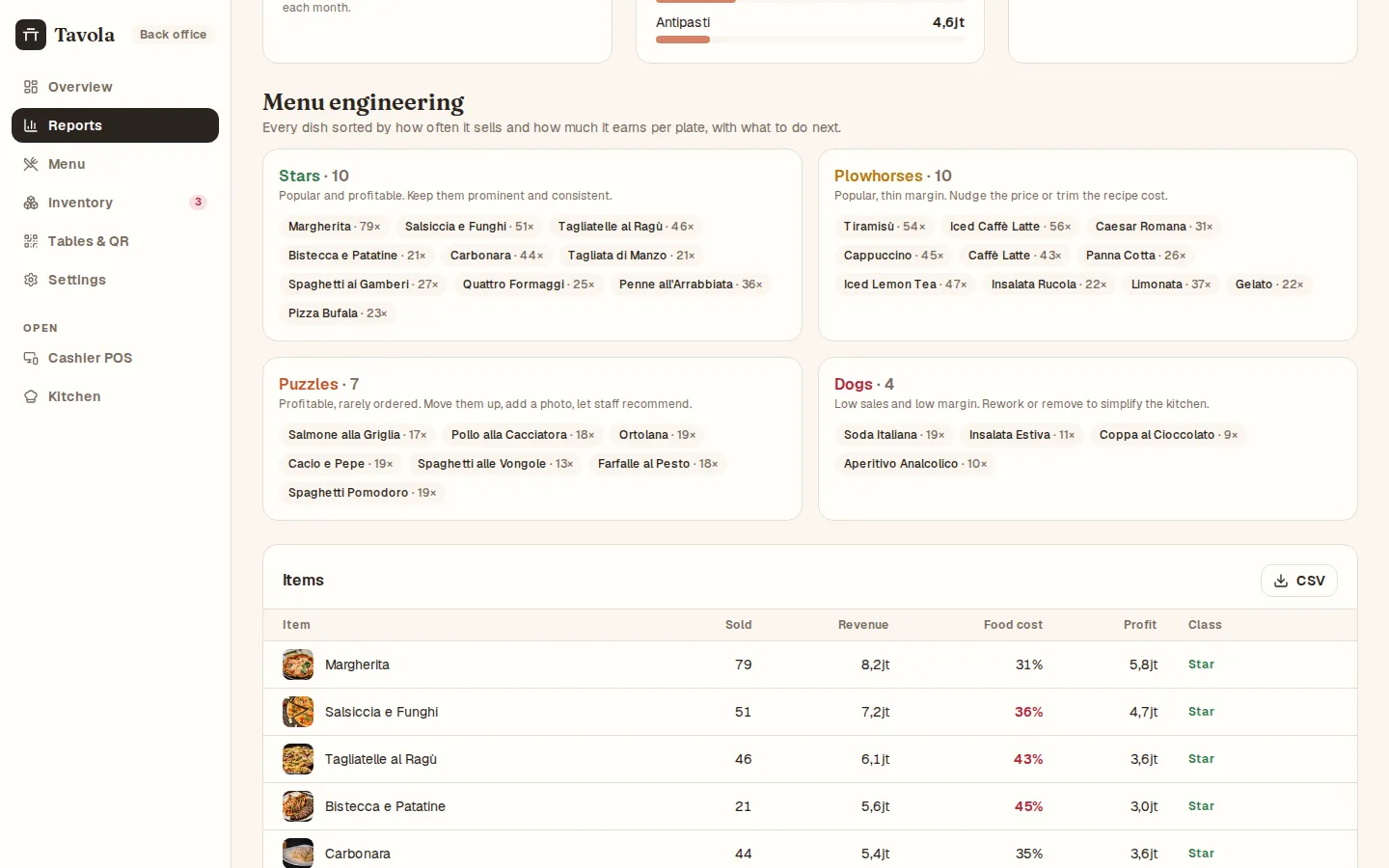Launch Cashier POS
Image resolution: width=1389 pixels, height=868 pixels.
[115, 358]
